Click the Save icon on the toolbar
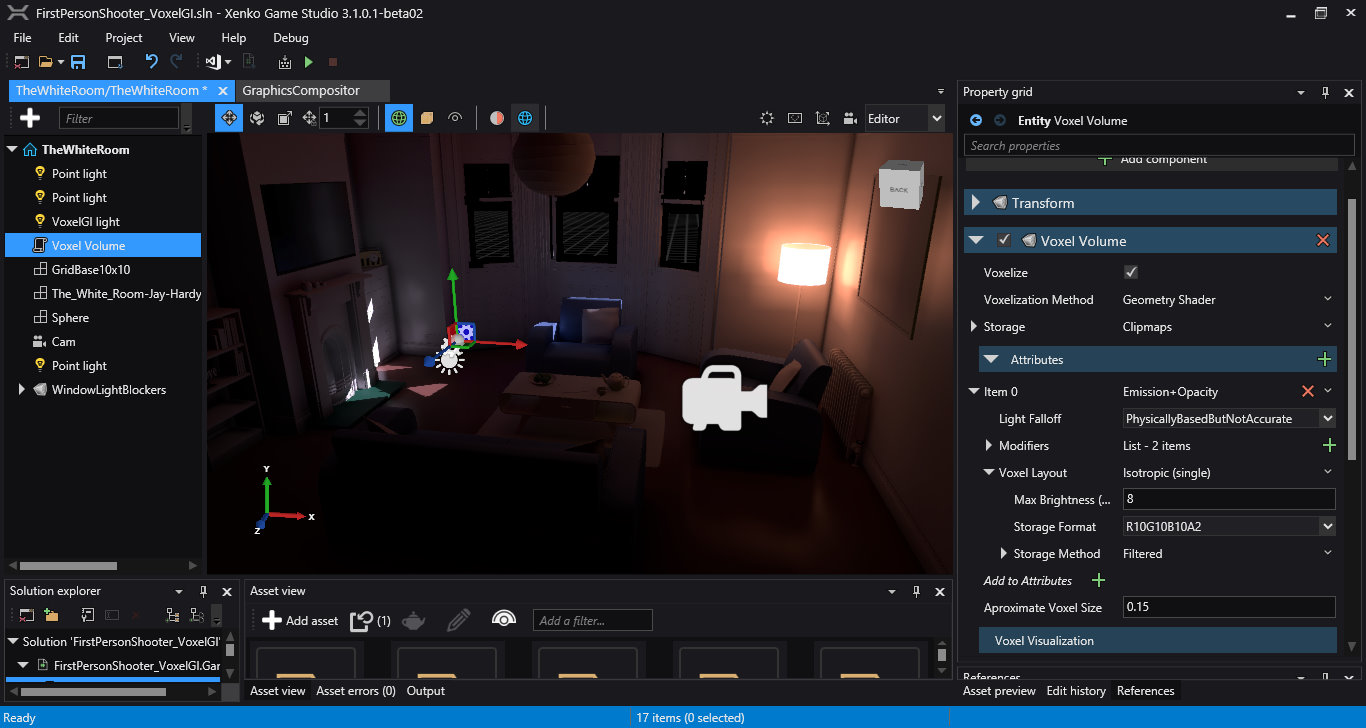 click(78, 61)
